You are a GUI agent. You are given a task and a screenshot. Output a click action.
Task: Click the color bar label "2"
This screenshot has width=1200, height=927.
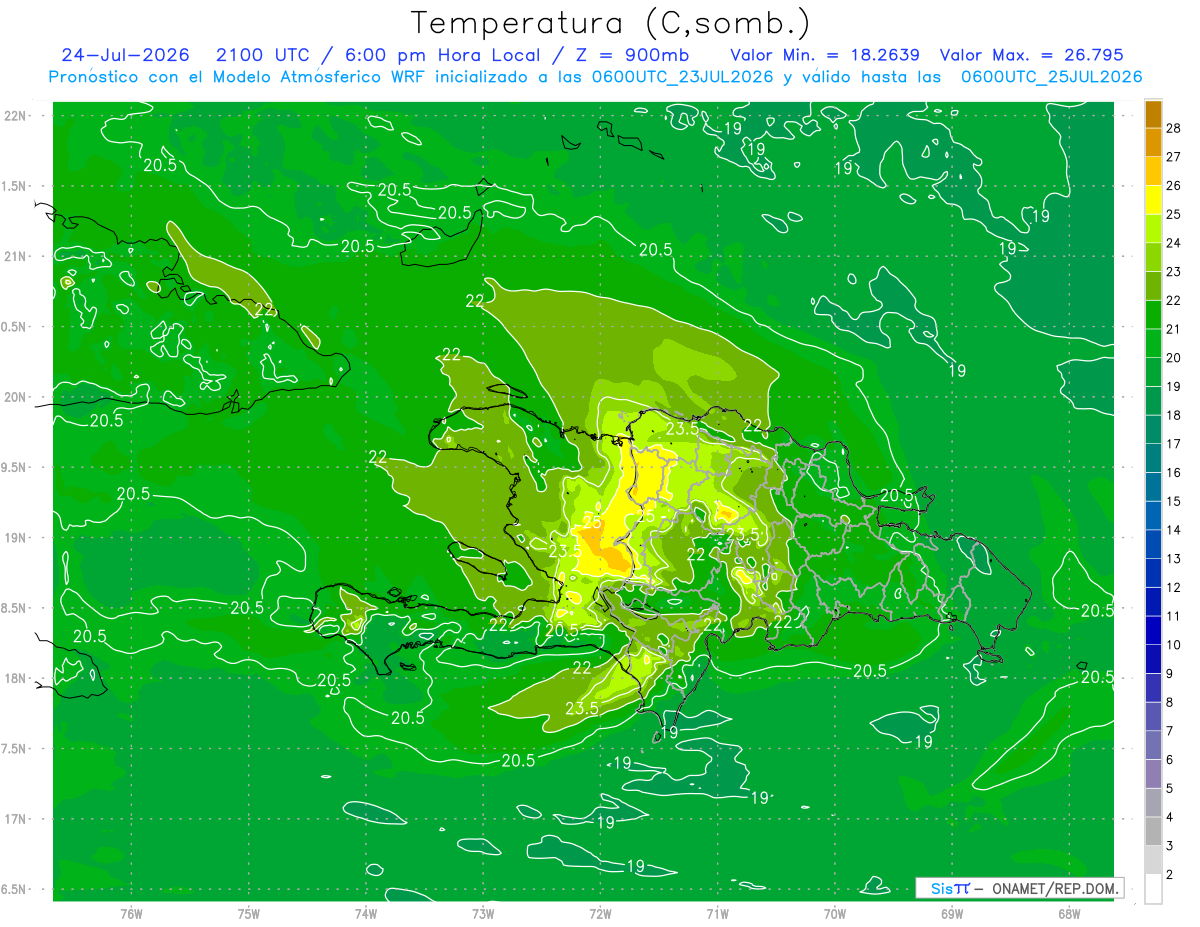(x=1168, y=874)
